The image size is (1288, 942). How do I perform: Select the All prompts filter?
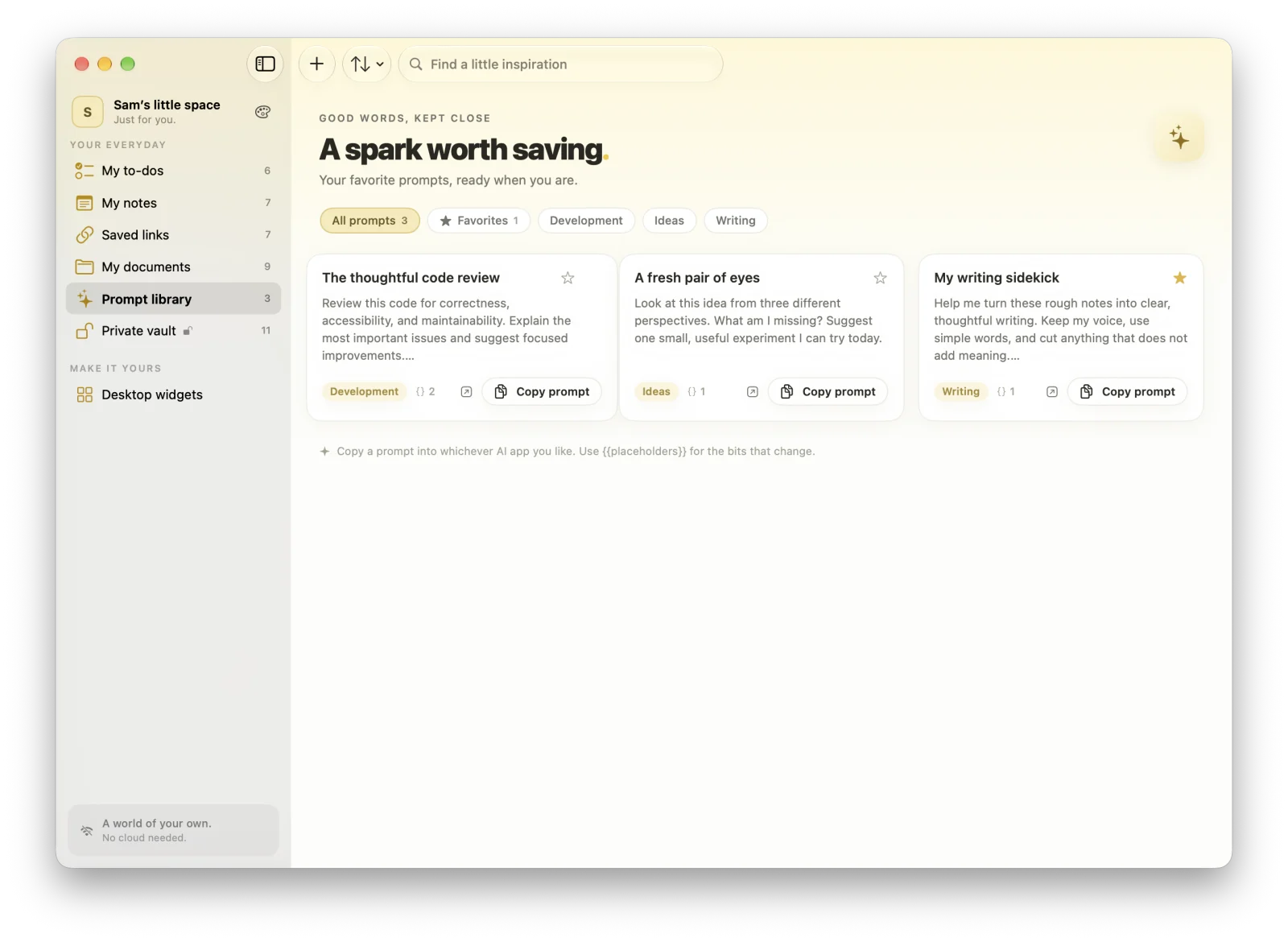pyautogui.click(x=370, y=221)
